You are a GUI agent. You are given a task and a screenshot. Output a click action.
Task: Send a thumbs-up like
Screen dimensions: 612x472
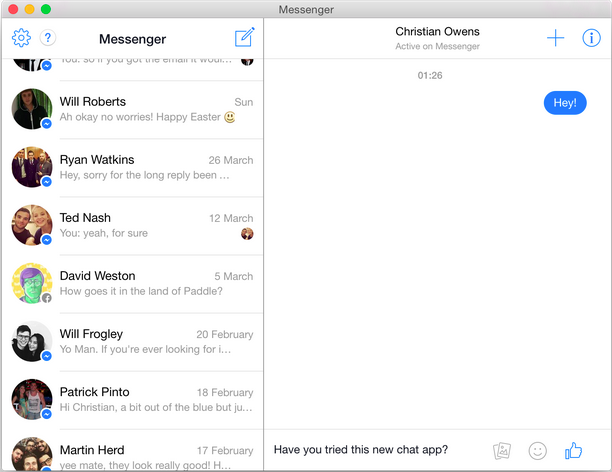pyautogui.click(x=573, y=451)
